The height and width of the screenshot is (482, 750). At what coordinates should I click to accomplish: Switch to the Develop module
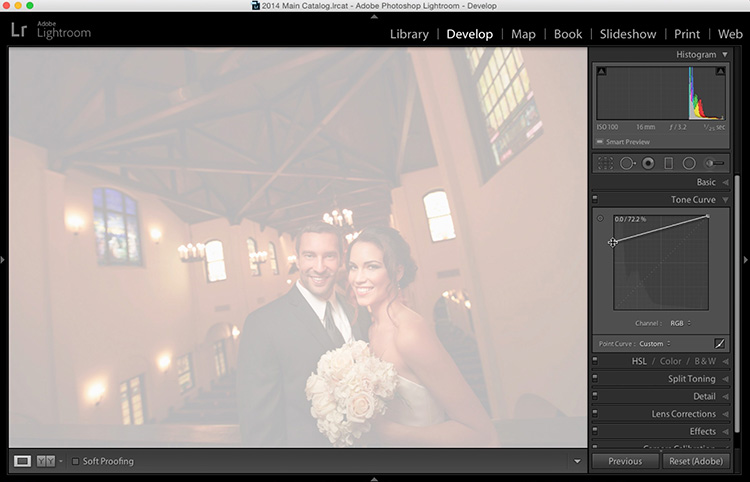469,34
